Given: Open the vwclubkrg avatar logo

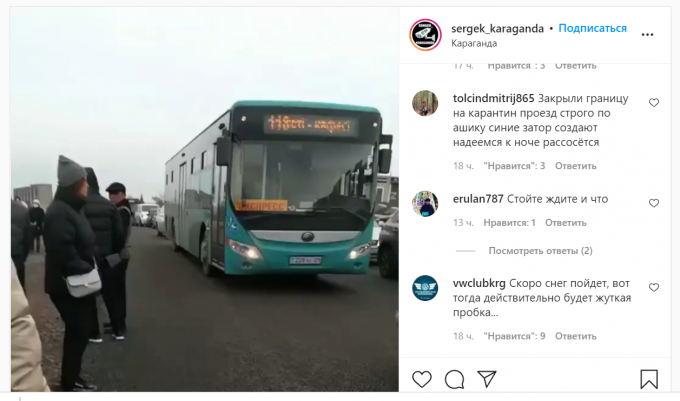Looking at the screenshot, I should click(x=425, y=288).
